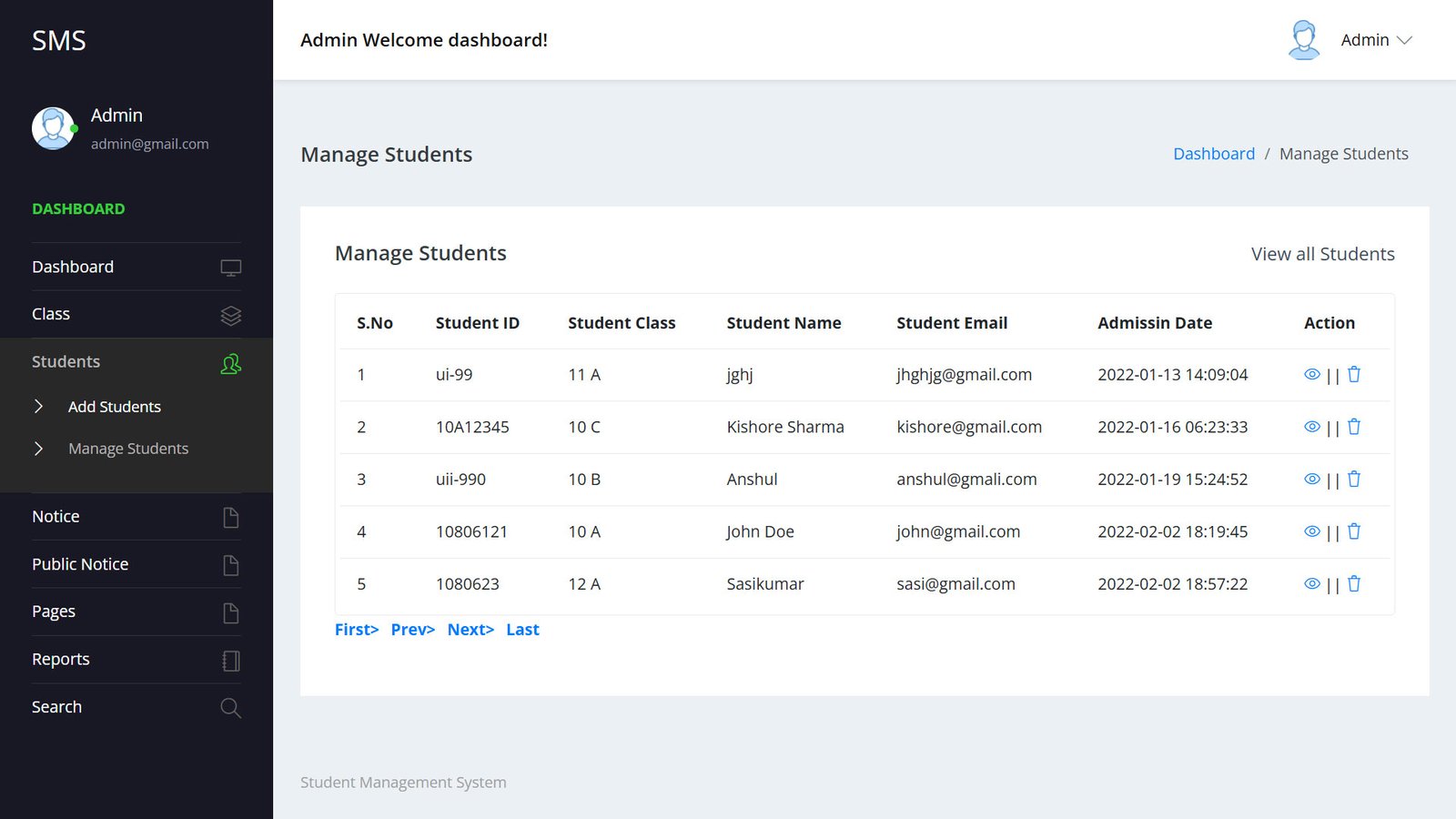The width and height of the screenshot is (1456, 819).
Task: Collapse the Students sidebar menu
Action: pyautogui.click(x=136, y=362)
